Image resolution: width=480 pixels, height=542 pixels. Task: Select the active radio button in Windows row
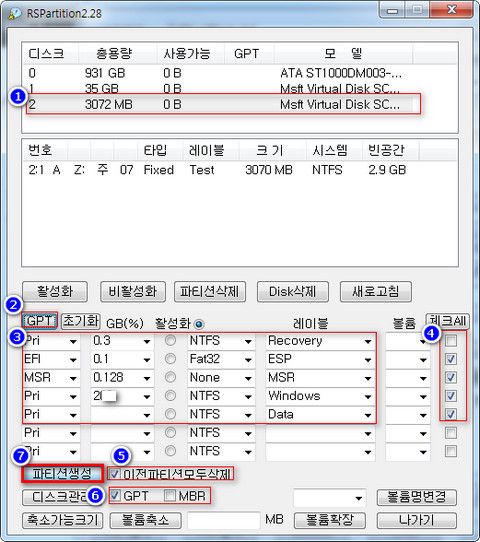point(170,395)
